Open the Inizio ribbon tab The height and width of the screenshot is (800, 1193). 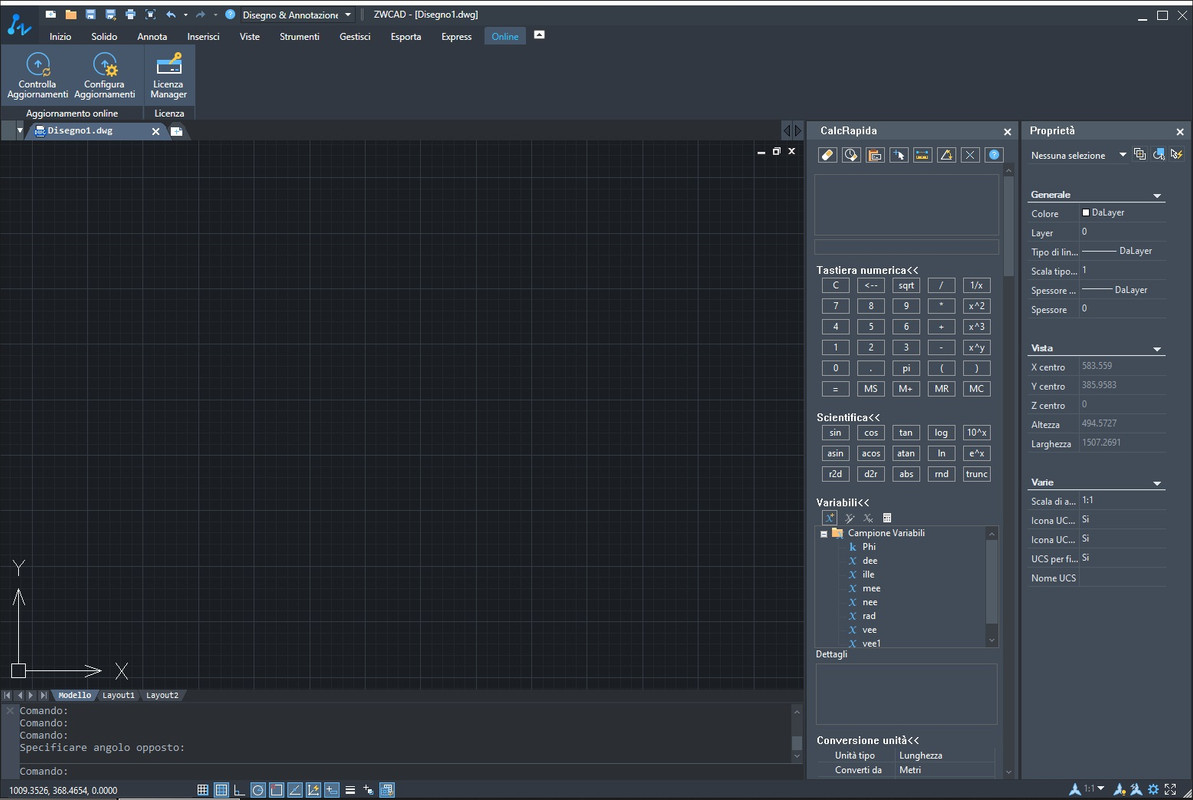[x=60, y=37]
